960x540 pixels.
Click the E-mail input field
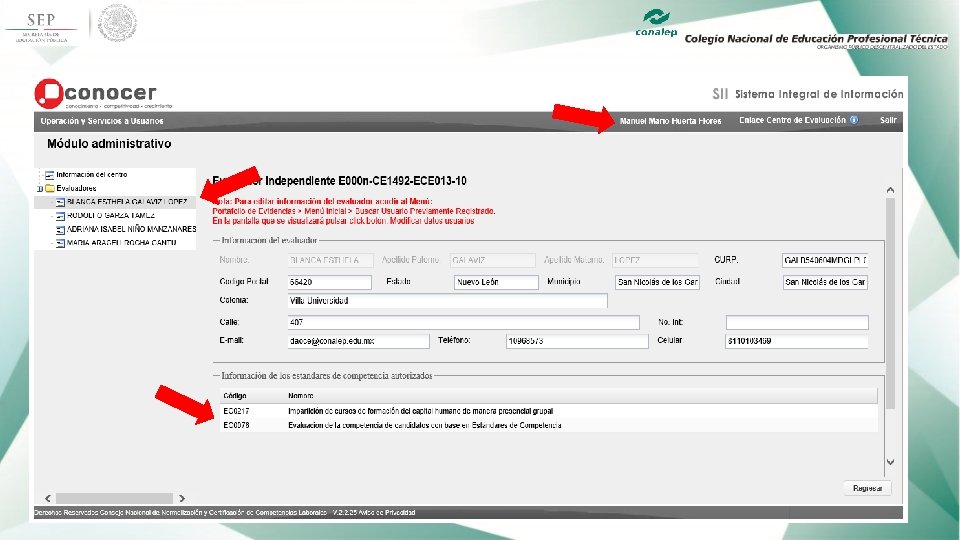358,341
